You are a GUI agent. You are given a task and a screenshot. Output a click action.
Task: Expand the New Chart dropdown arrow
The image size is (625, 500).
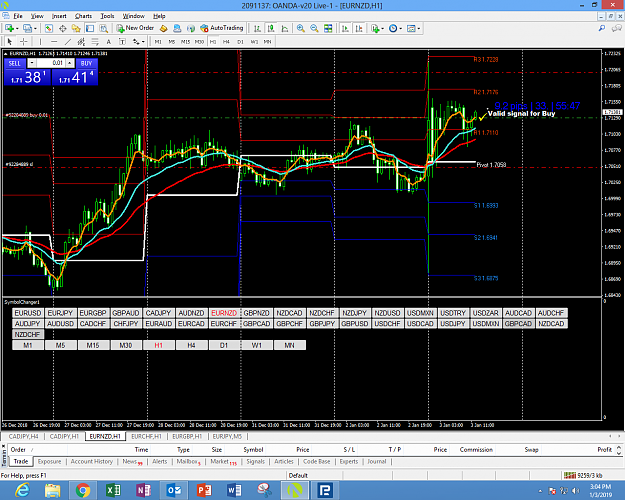point(17,29)
